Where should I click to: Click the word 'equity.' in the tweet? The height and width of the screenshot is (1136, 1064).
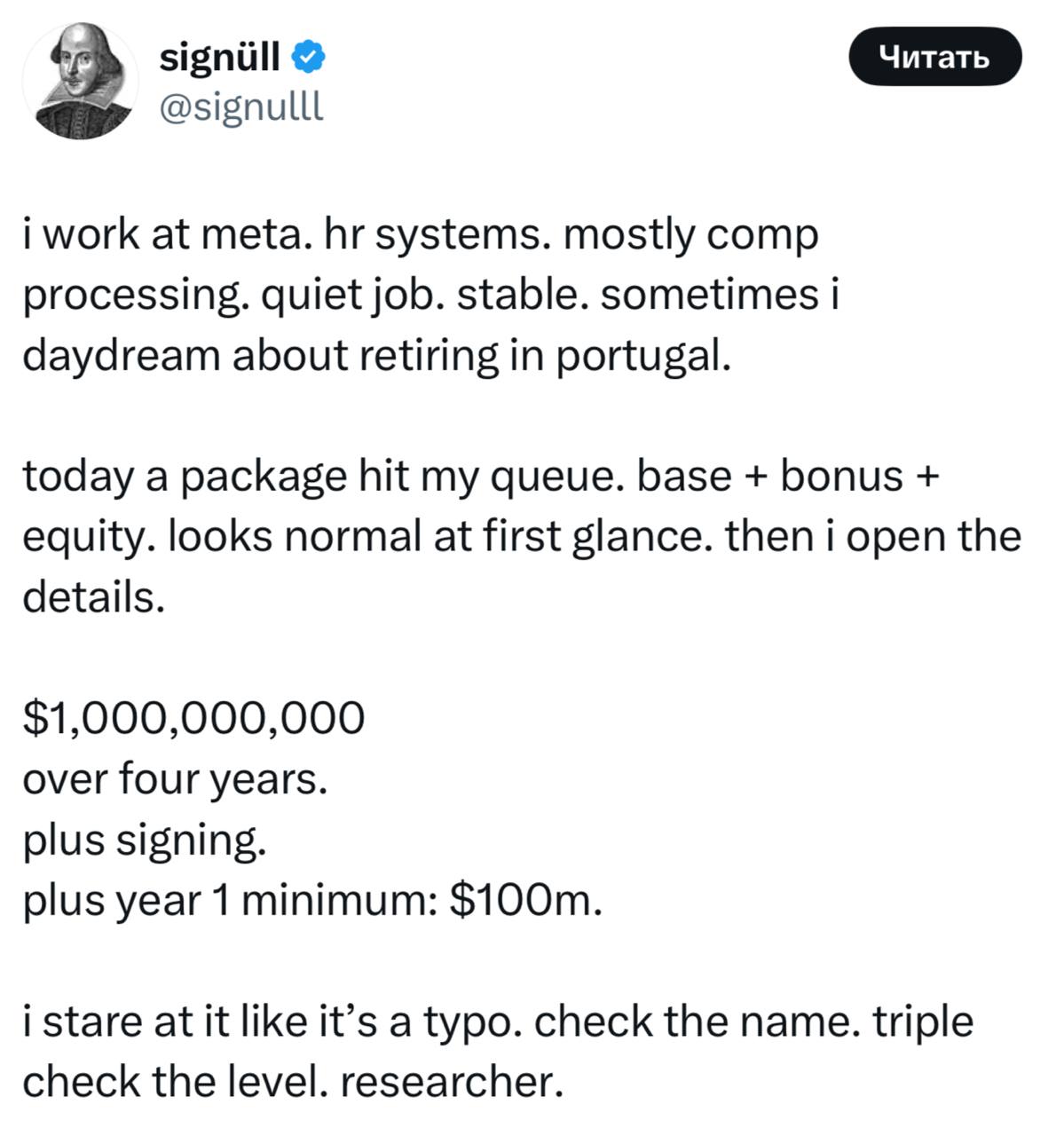[x=87, y=538]
